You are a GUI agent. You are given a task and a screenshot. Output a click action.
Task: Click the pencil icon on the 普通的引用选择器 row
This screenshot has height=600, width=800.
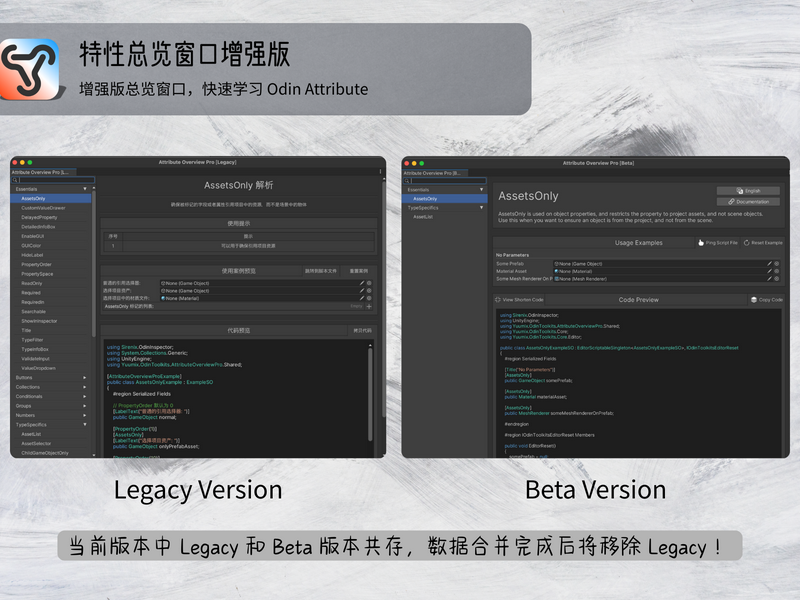(x=362, y=283)
